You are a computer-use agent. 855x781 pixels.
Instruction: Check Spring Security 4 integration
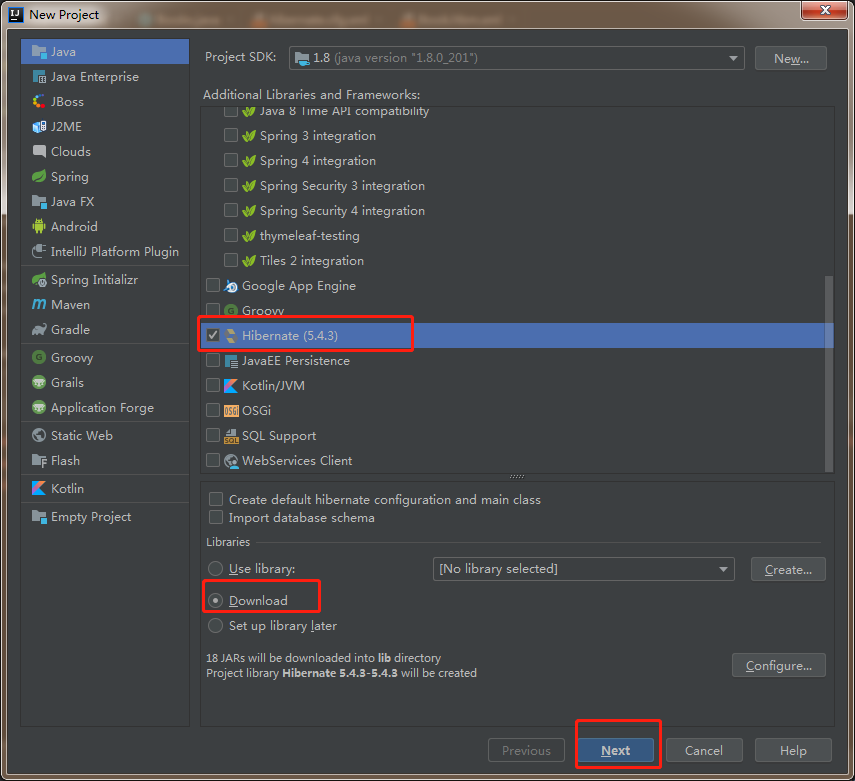coord(231,211)
